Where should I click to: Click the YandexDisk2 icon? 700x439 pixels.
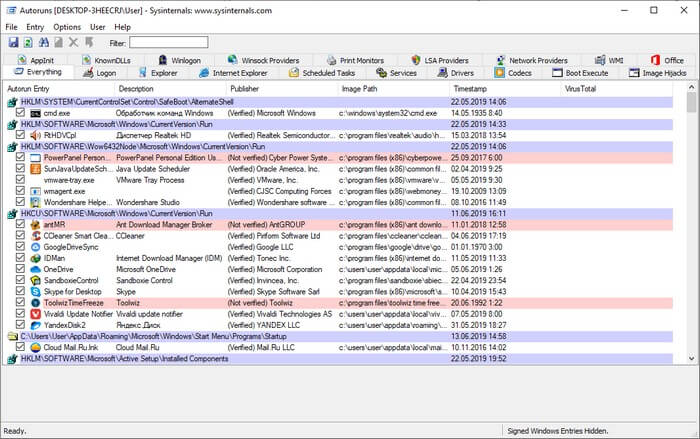[35, 325]
